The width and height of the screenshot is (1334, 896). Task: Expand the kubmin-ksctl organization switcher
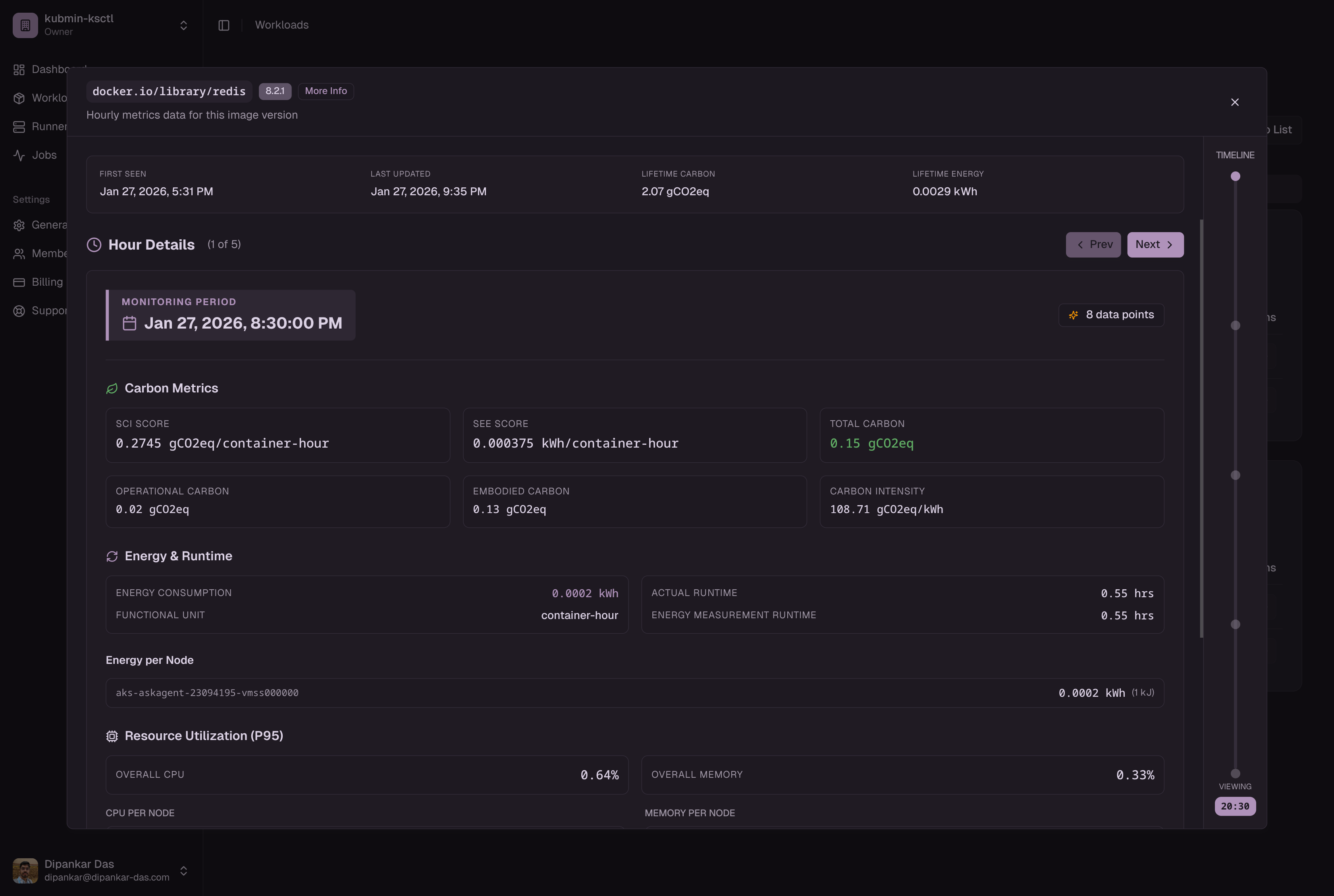pos(183,25)
